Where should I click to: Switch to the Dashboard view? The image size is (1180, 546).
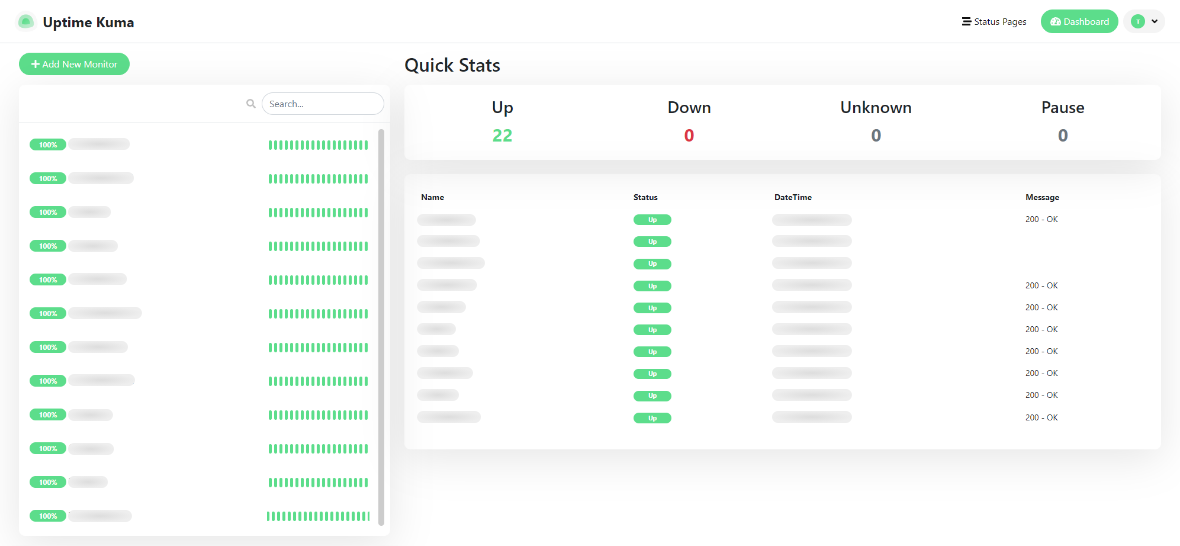1079,21
